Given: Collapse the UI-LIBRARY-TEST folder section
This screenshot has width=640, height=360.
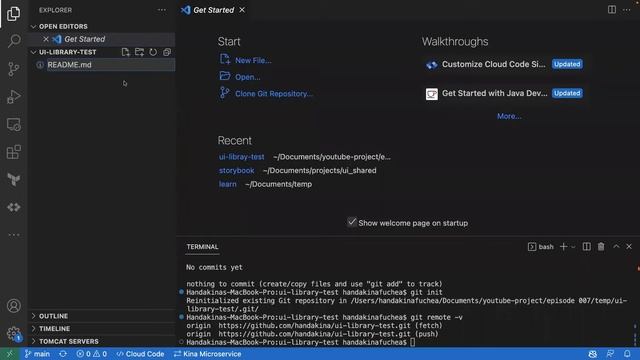Looking at the screenshot, I should click(x=67, y=52).
